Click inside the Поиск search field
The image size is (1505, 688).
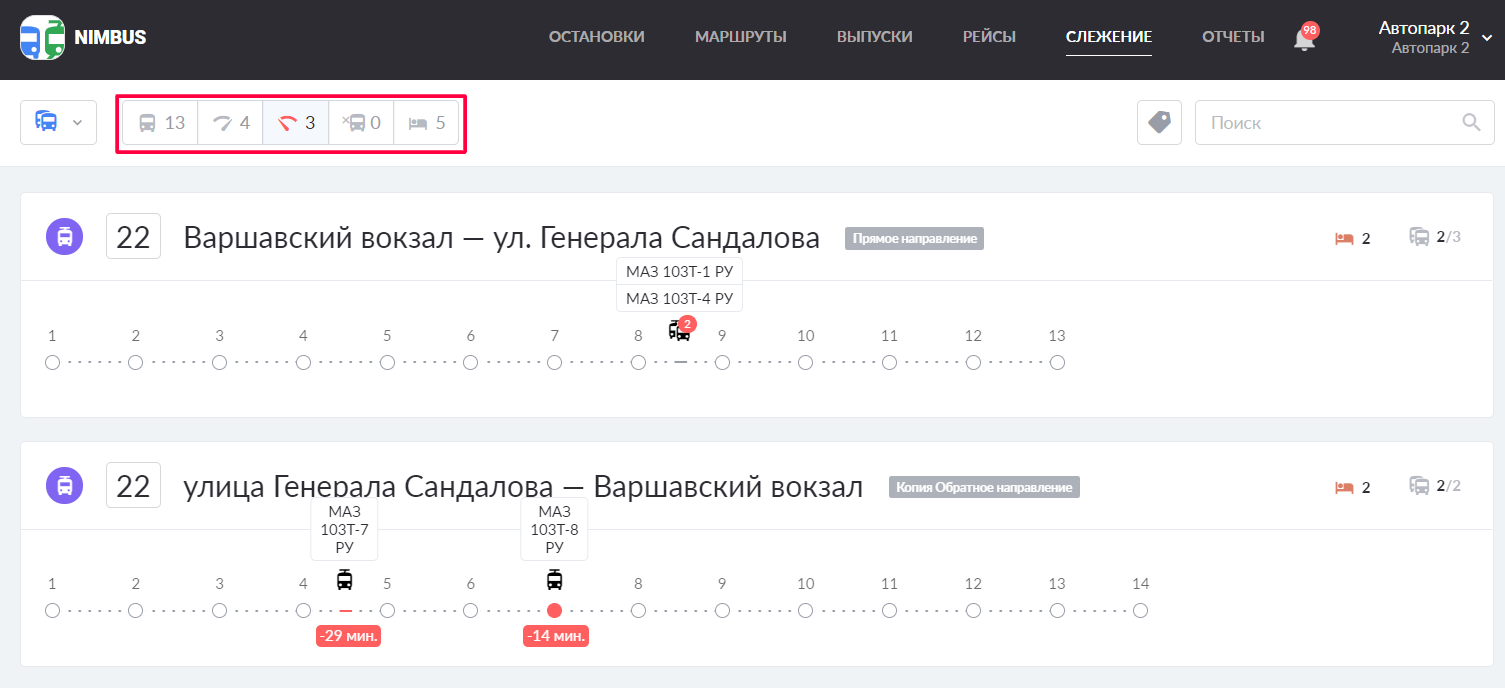tap(1330, 122)
